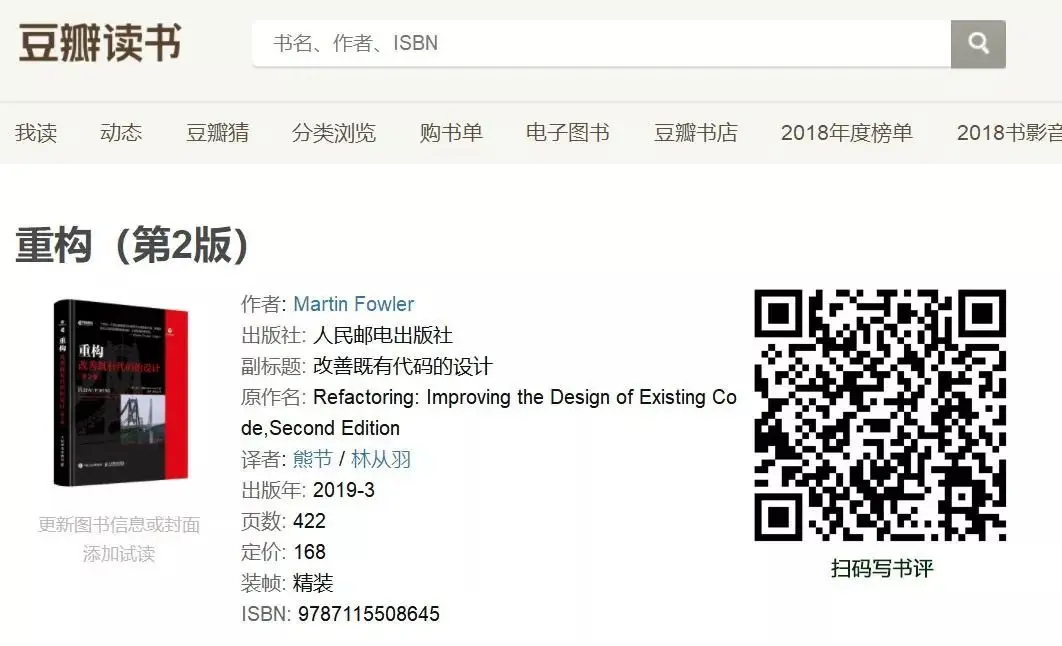Open the 2018书影音 nav link
The image size is (1062, 646).
[x=1009, y=133]
